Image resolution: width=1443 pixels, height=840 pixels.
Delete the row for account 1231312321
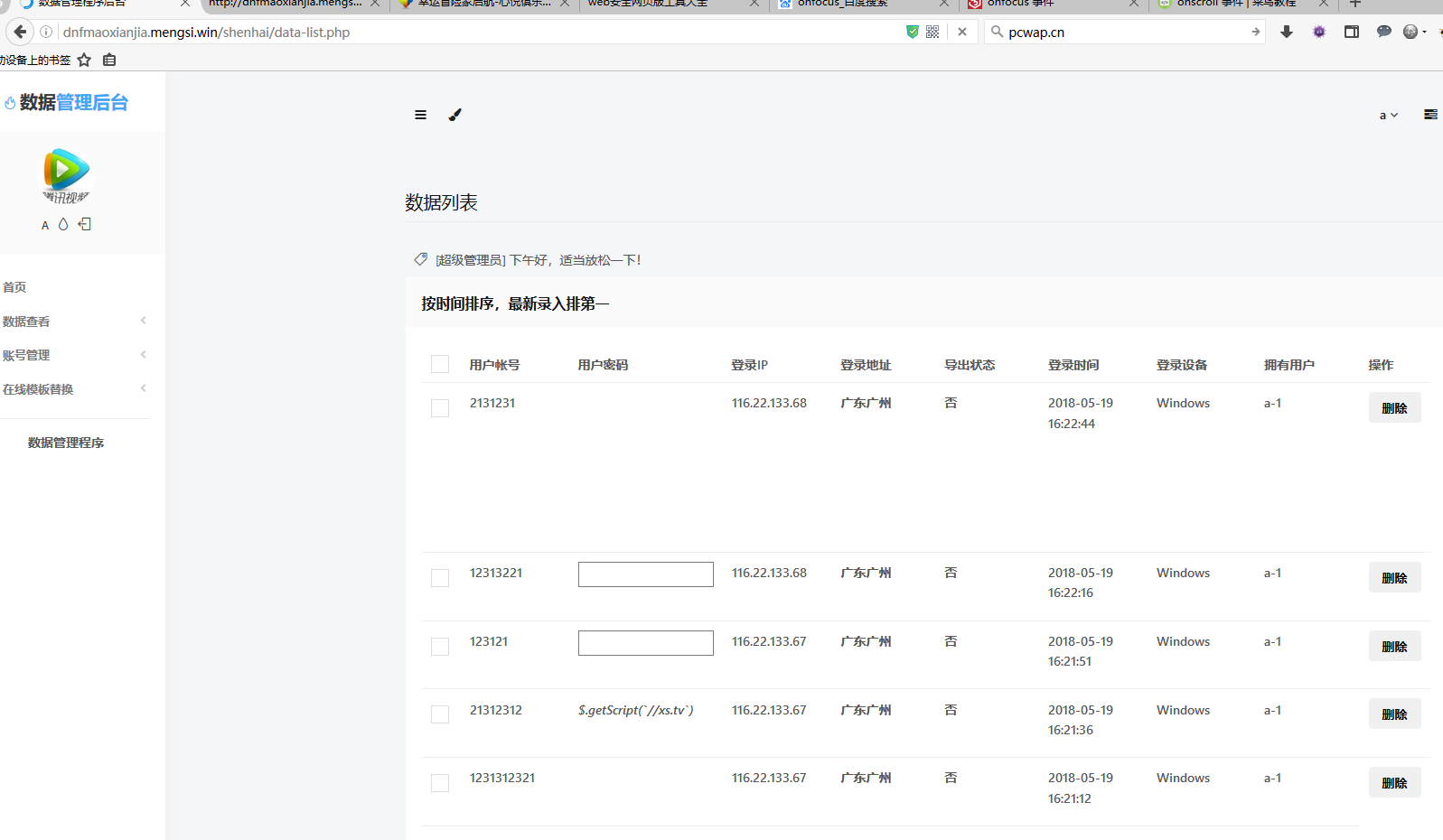[1394, 783]
